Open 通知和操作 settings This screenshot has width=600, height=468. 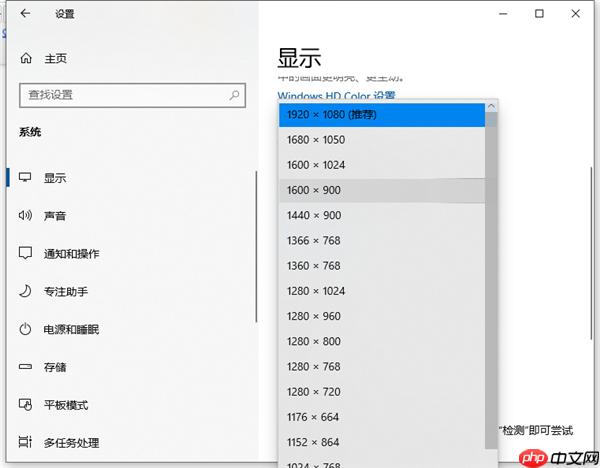(72, 253)
